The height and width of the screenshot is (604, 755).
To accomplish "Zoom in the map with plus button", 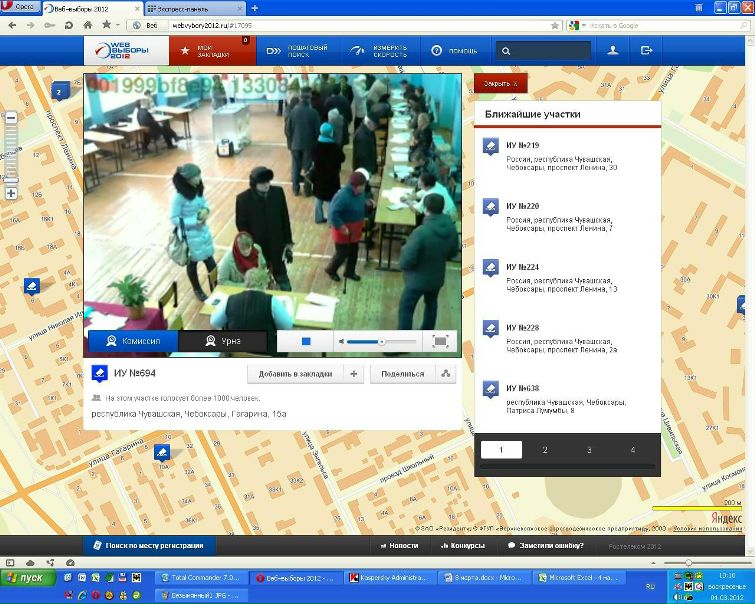I will (x=11, y=194).
